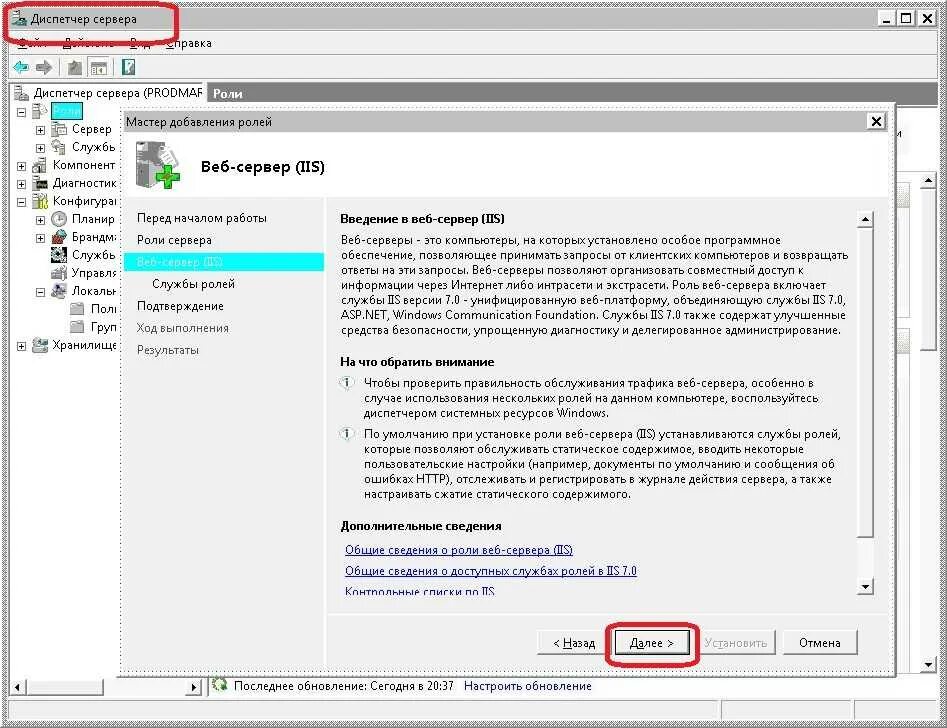Click the Назад button
This screenshot has height=728, width=947.
coord(574,643)
